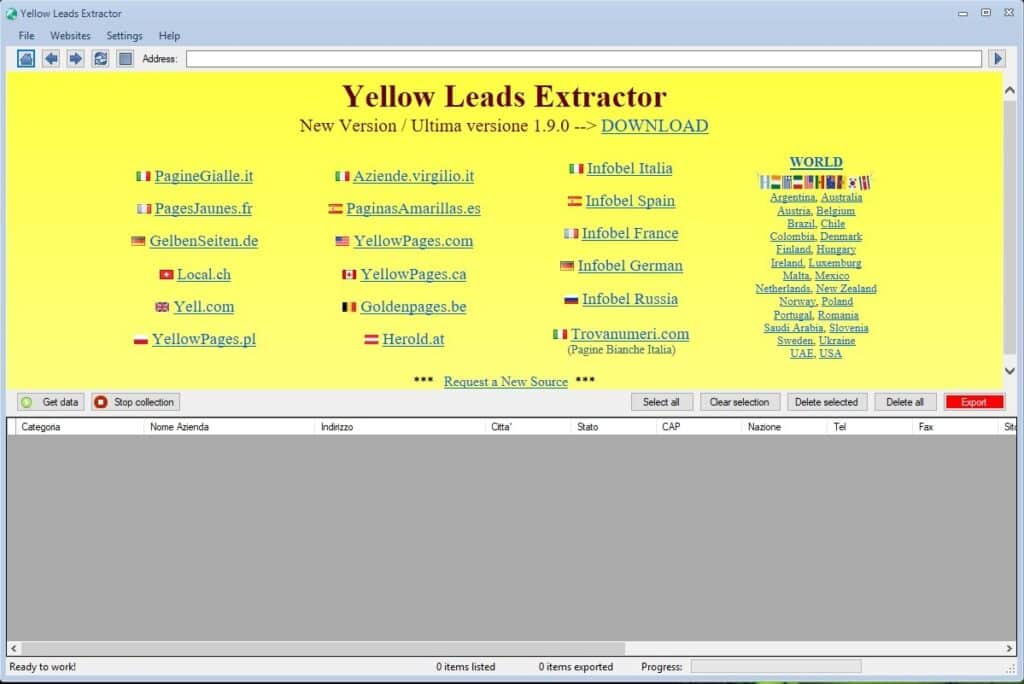
Task: Click the forward arrow navigation icon
Action: [x=74, y=58]
